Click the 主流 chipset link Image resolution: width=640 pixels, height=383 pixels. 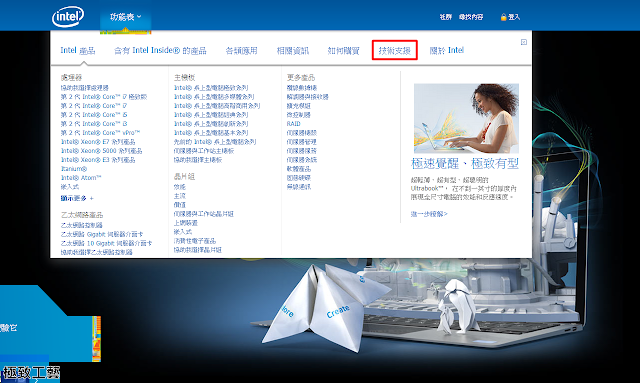[x=180, y=196]
